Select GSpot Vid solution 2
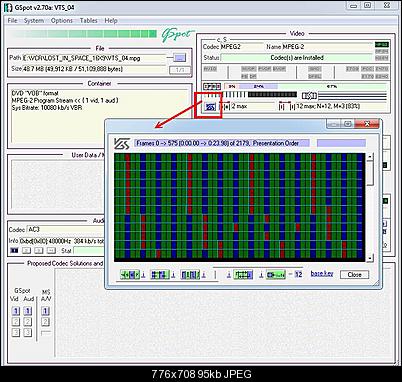The image size is (402, 382). [x=15, y=322]
